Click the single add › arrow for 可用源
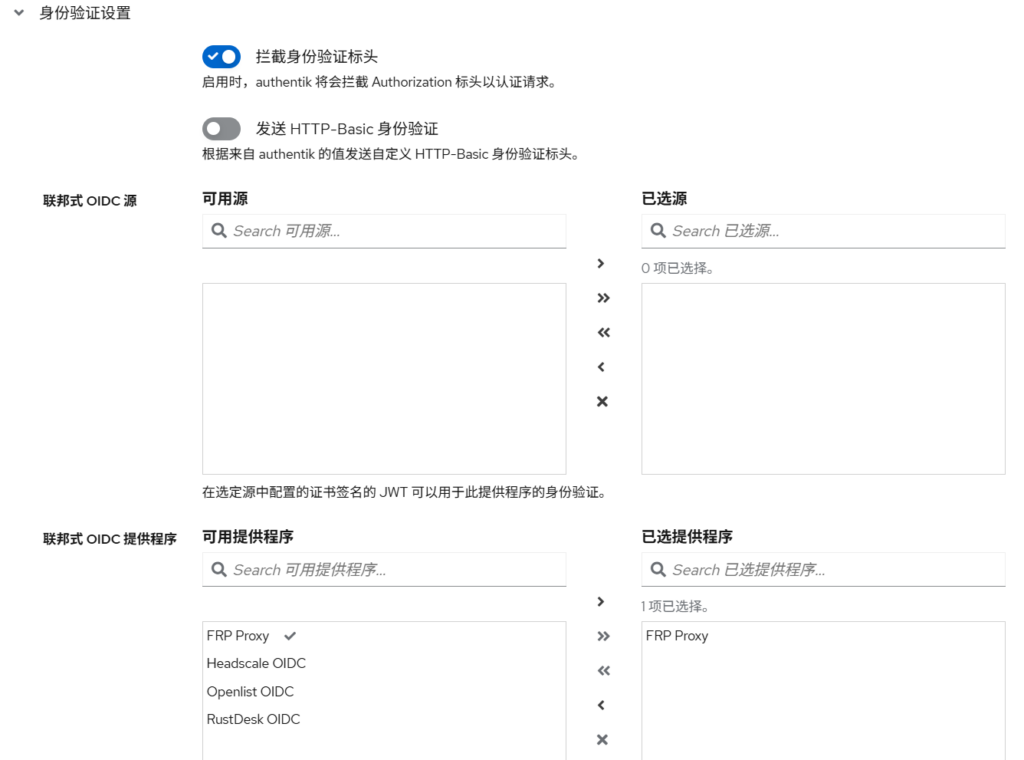Screen dimensions: 1024x760 602,263
